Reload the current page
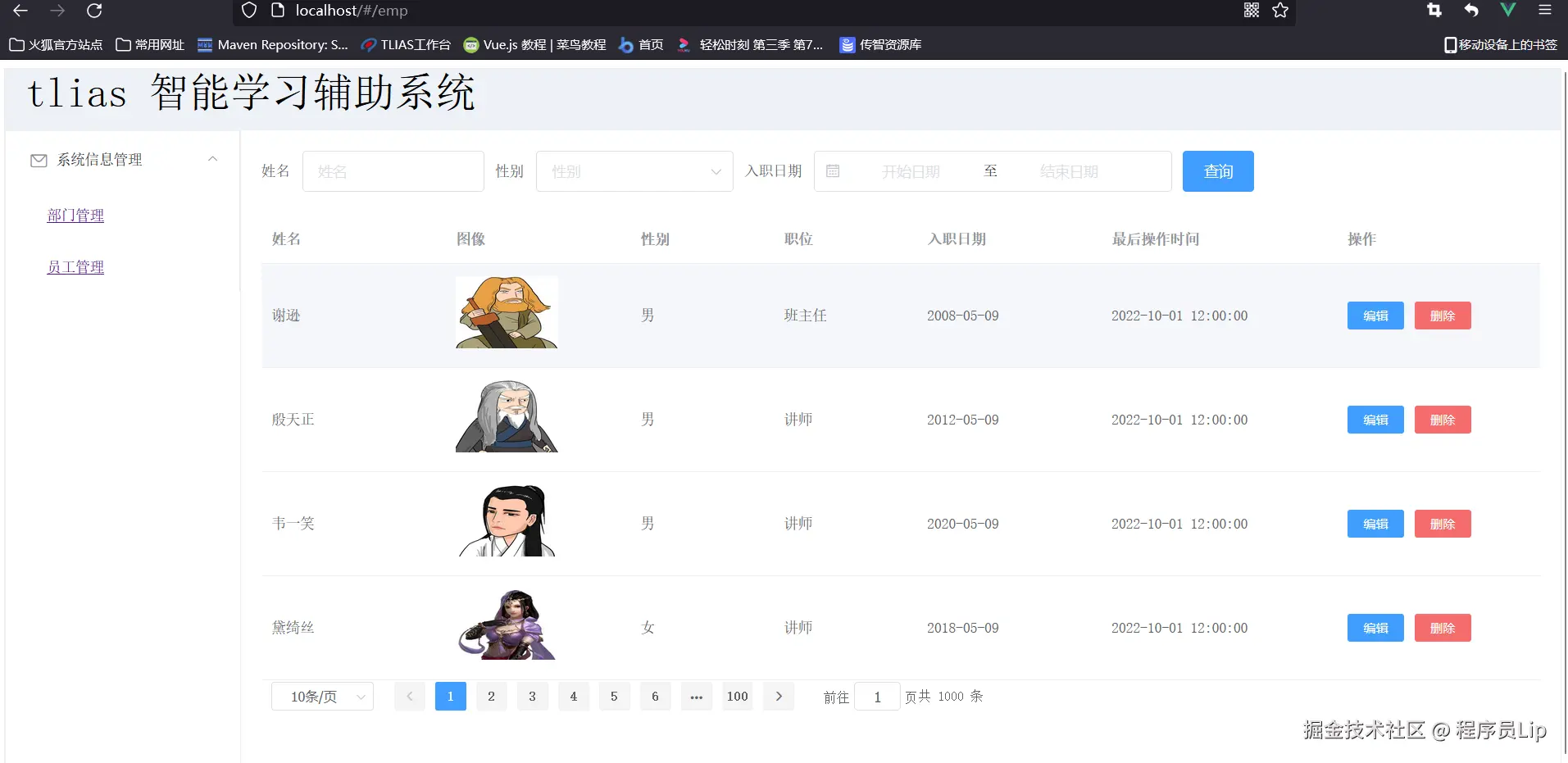Image resolution: width=1568 pixels, height=763 pixels. tap(94, 11)
